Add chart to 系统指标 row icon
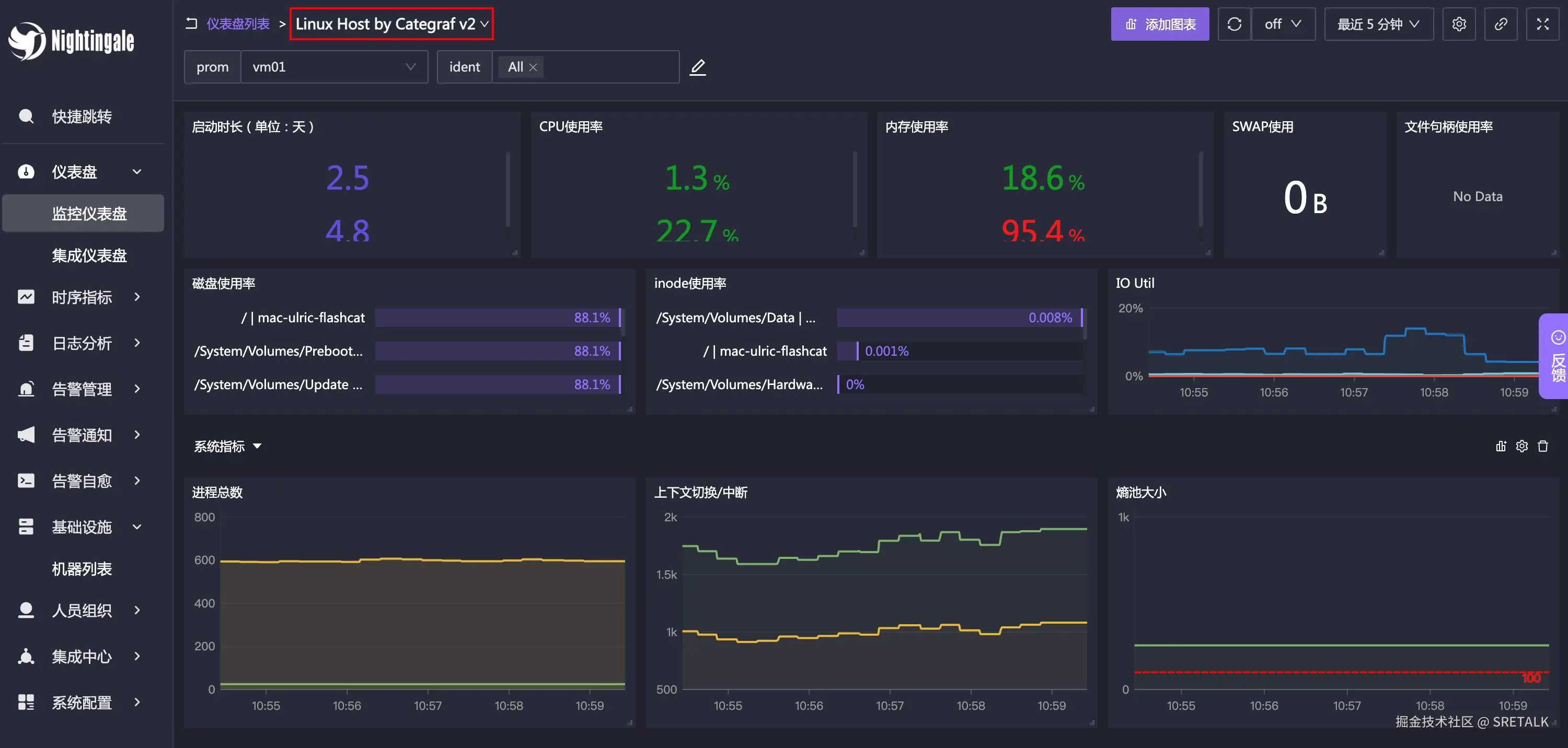 click(x=1501, y=447)
